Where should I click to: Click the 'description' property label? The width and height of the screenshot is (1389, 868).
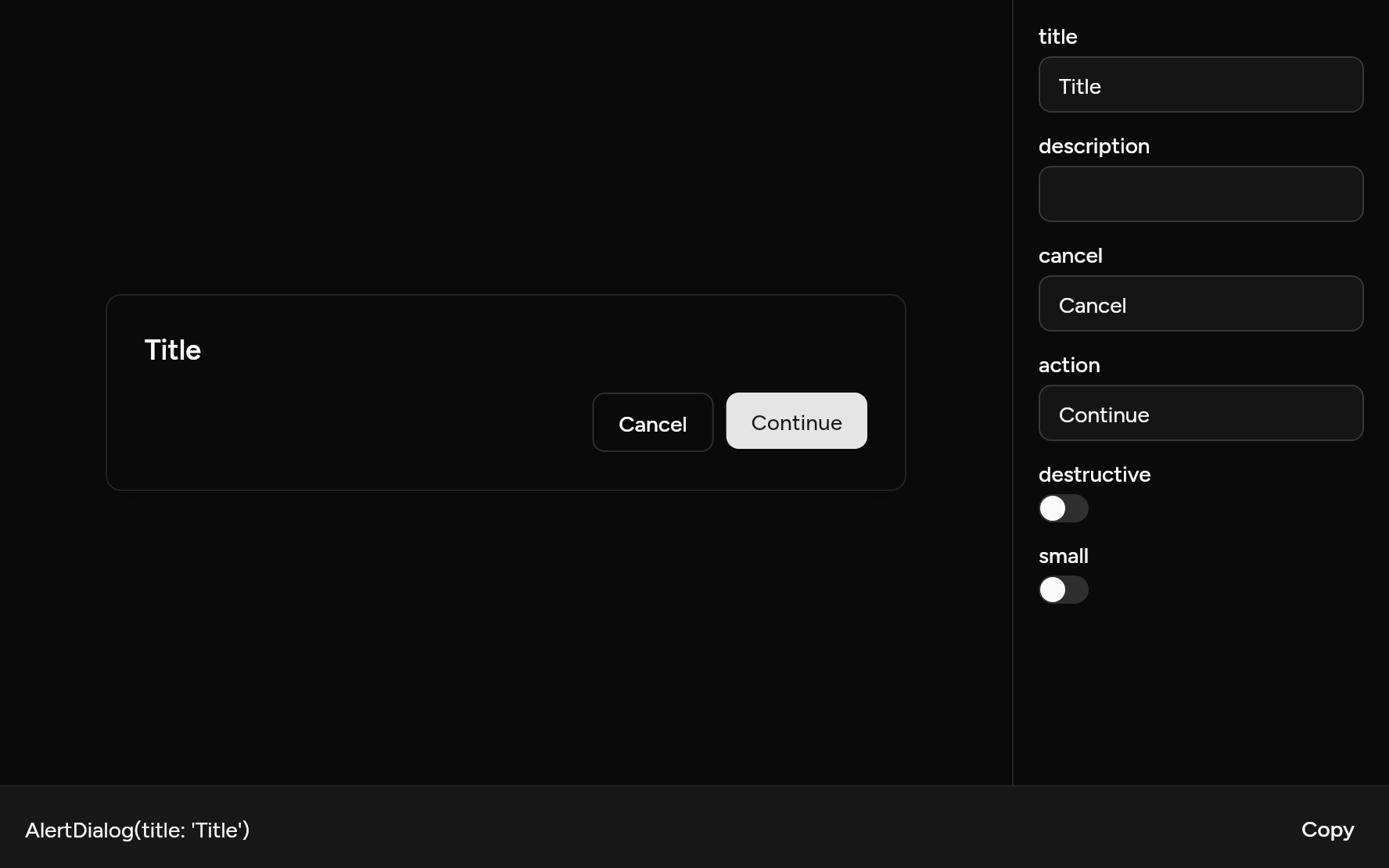tap(1093, 146)
